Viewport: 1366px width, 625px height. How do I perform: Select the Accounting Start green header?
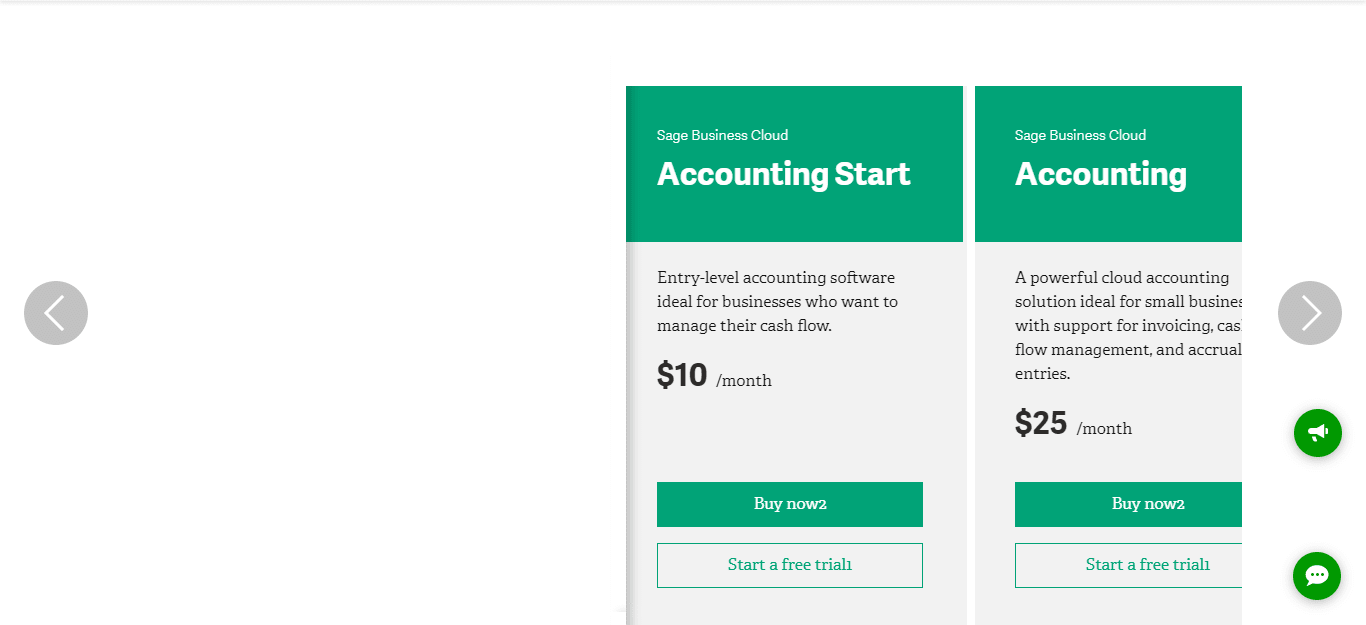794,164
